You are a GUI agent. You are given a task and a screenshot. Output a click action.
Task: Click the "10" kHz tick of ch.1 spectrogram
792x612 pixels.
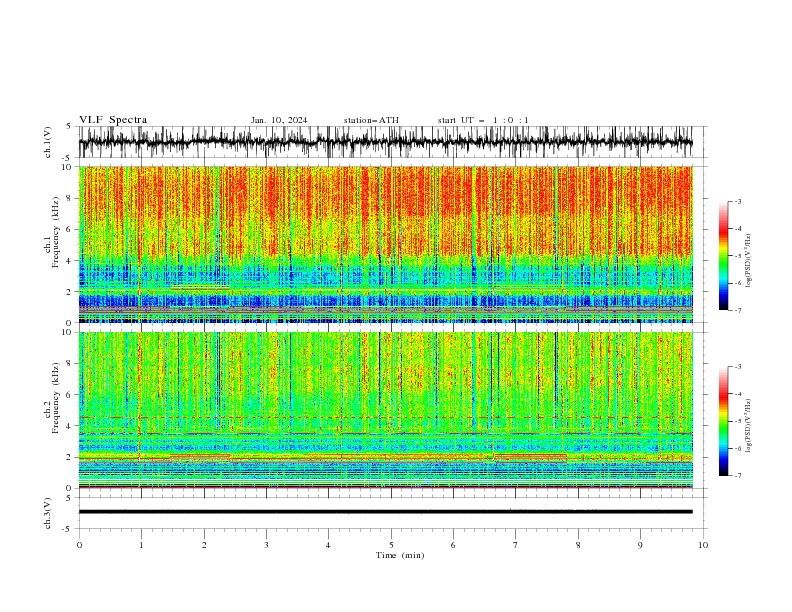tap(69, 167)
